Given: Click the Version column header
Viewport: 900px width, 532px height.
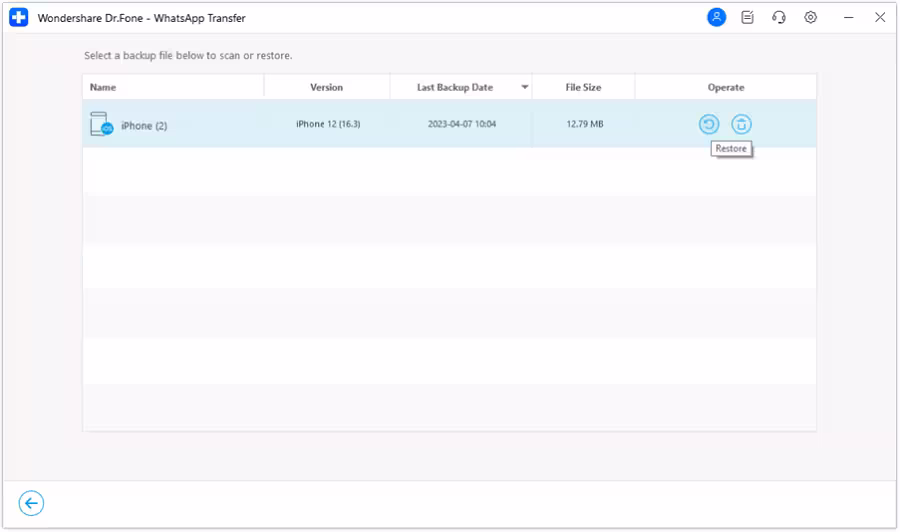Looking at the screenshot, I should point(327,87).
